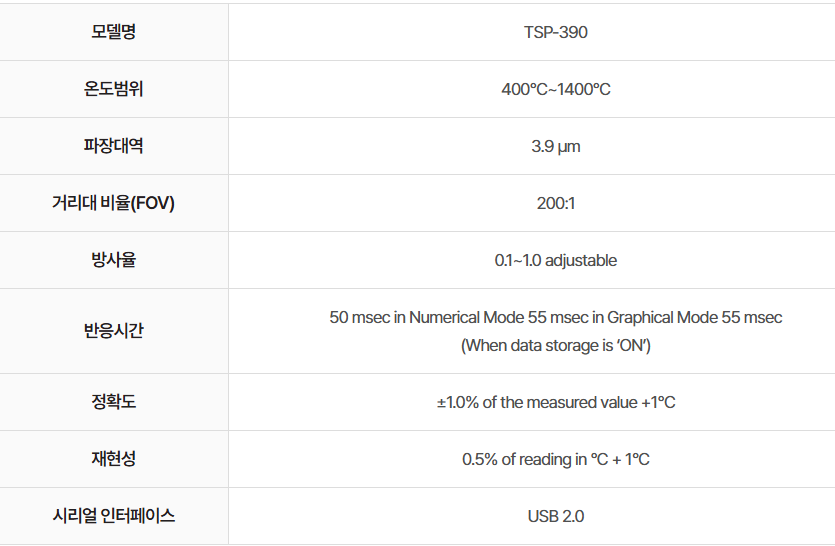Screen dimensions: 835x546
Task: Click the 재현성 row header
Action: (113, 459)
